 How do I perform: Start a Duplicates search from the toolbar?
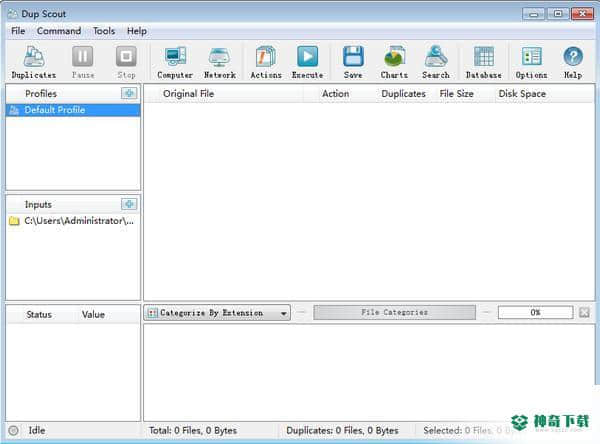pyautogui.click(x=34, y=62)
